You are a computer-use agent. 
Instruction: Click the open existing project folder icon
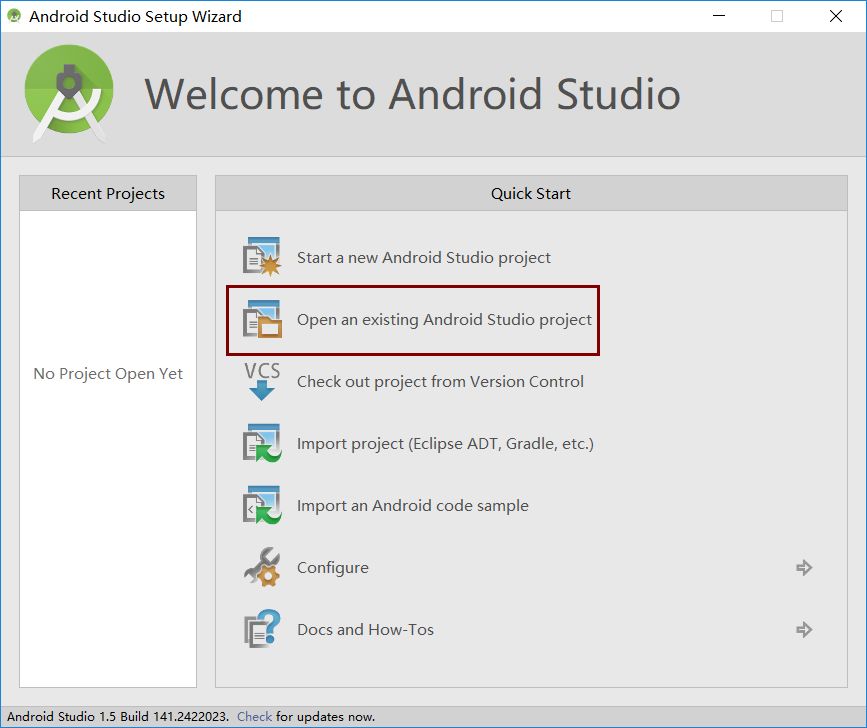click(x=262, y=319)
